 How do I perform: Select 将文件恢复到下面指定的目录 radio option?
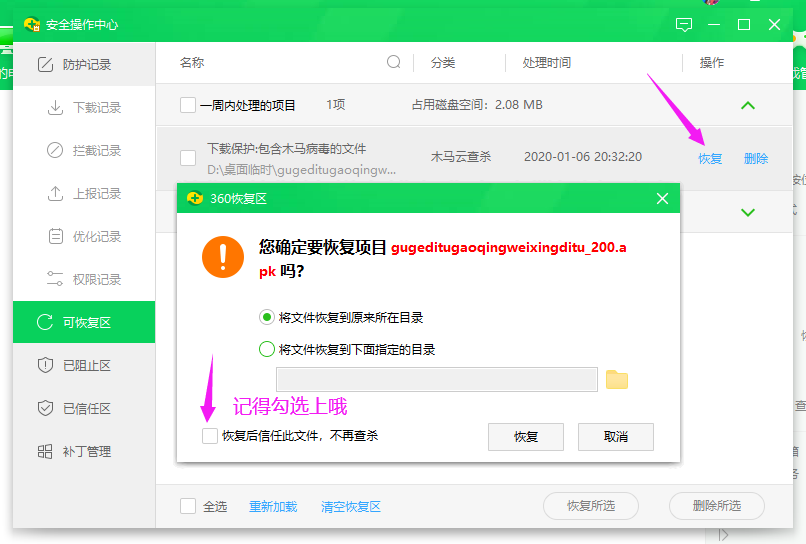point(266,349)
